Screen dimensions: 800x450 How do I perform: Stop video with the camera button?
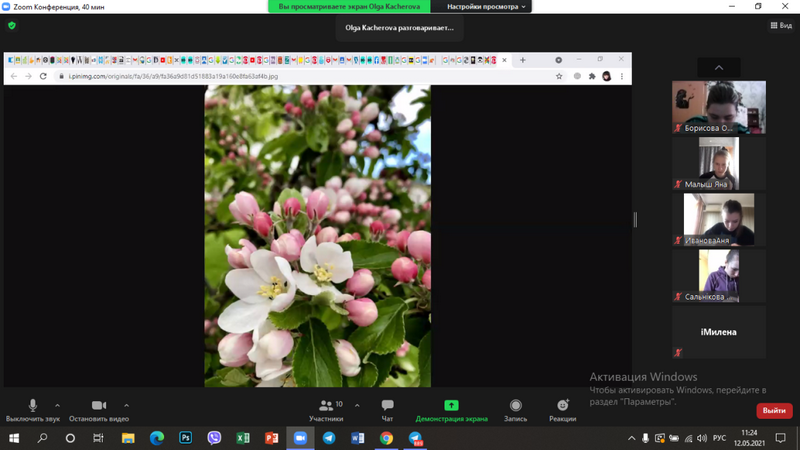(x=99, y=411)
